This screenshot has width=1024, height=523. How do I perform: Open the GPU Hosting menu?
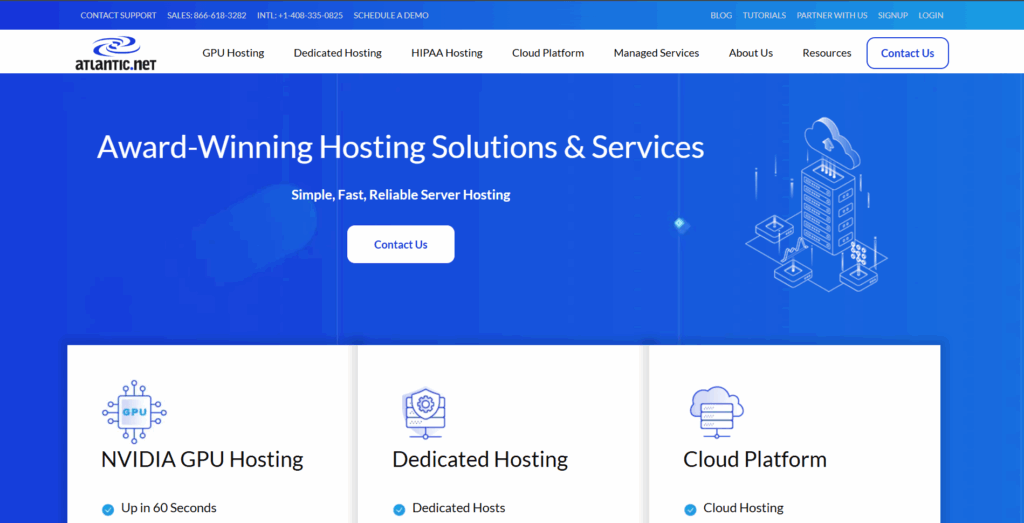(x=233, y=53)
